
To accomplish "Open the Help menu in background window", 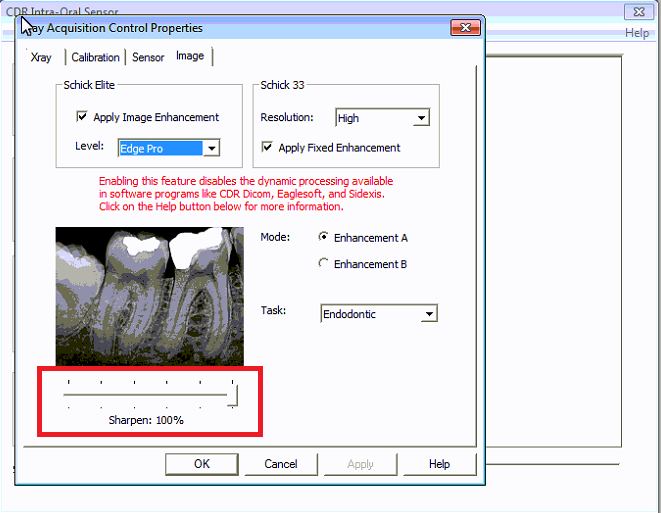I will pos(637,33).
